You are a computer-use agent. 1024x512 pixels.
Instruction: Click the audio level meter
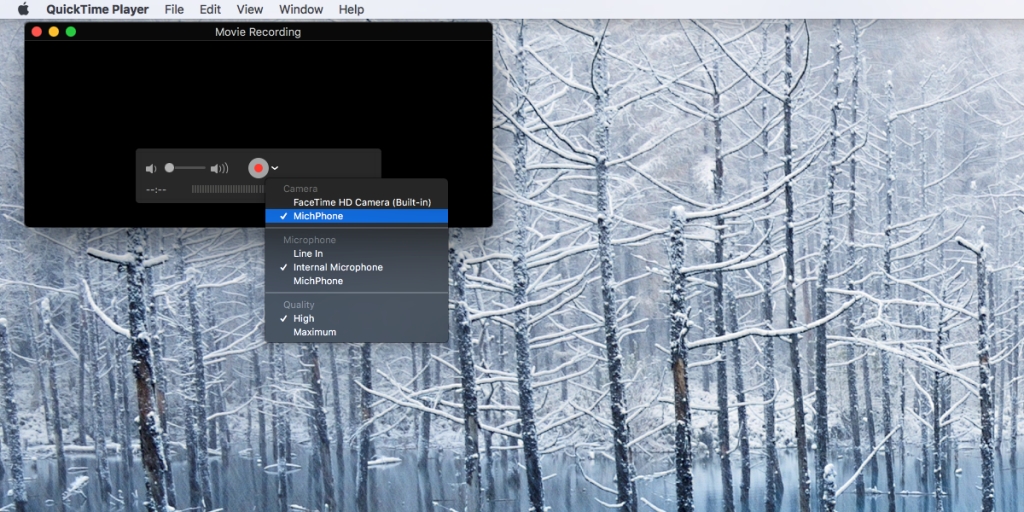pos(228,189)
